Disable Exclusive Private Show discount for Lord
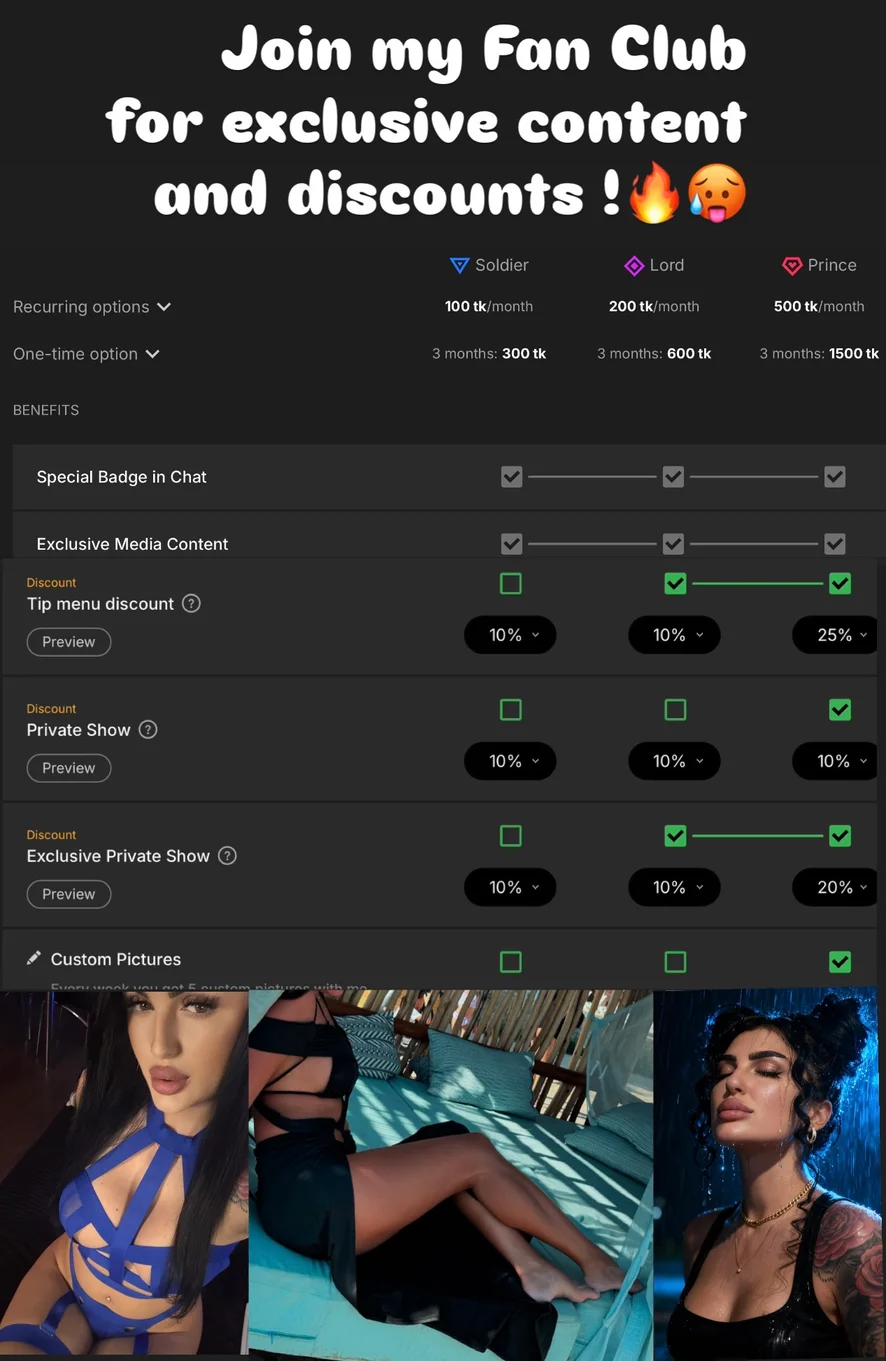 click(x=675, y=835)
